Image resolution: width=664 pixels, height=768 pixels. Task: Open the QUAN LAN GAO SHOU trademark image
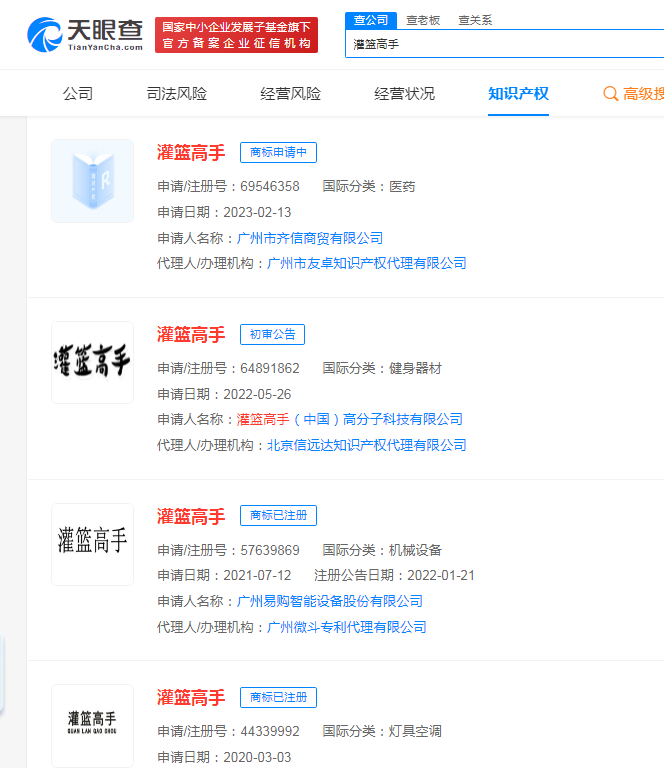click(x=92, y=724)
